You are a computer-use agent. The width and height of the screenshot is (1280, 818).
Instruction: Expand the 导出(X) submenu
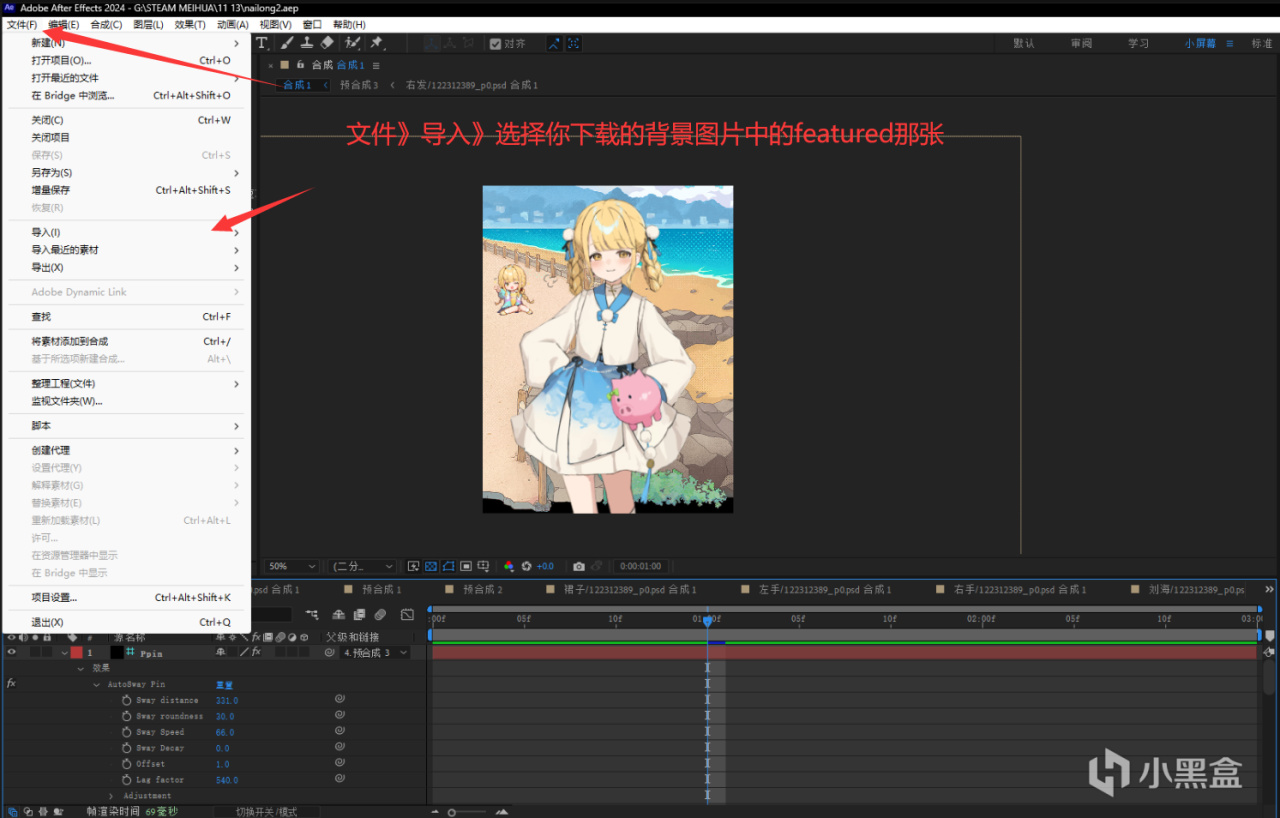click(127, 268)
